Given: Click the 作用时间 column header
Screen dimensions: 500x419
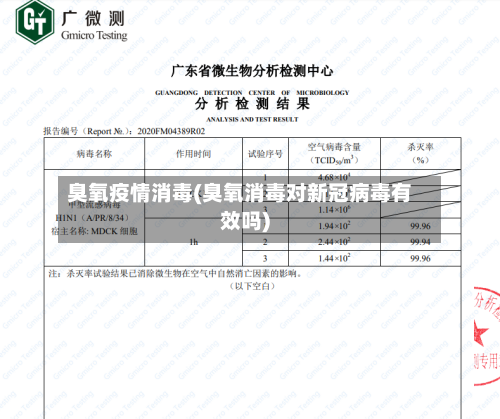Looking at the screenshot, I should [194, 154].
